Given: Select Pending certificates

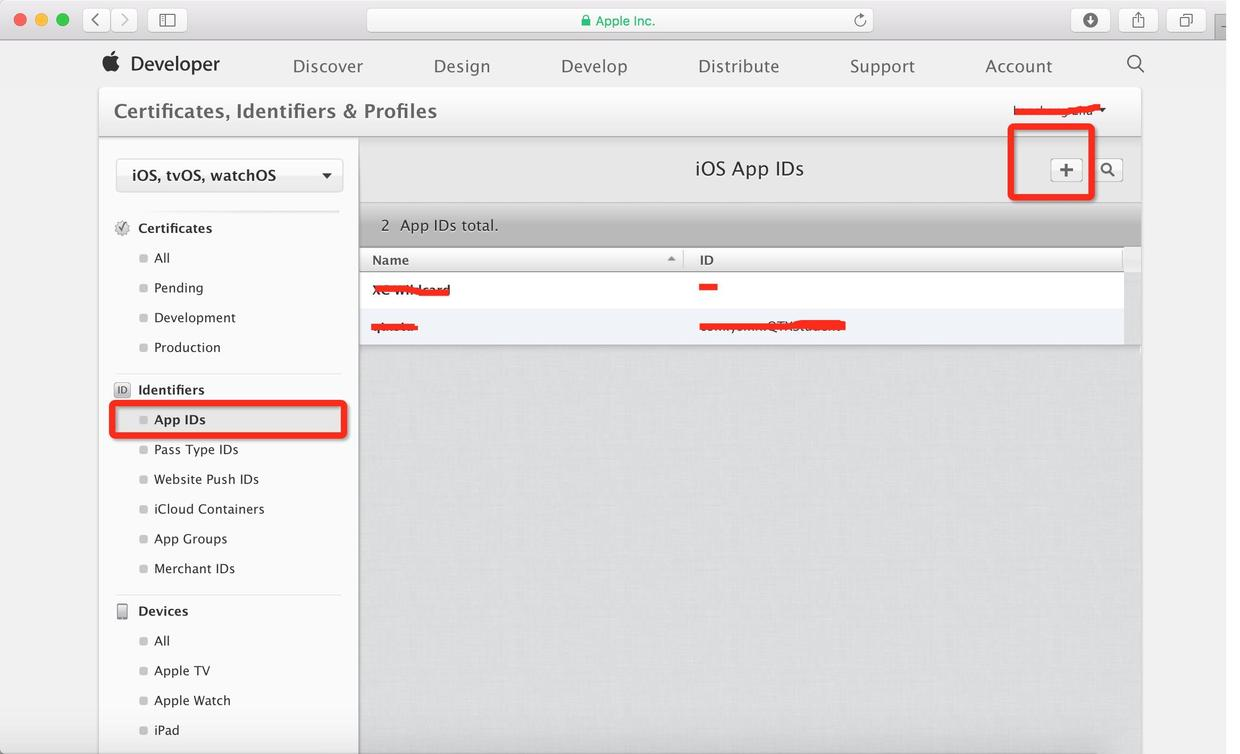Looking at the screenshot, I should pos(178,288).
